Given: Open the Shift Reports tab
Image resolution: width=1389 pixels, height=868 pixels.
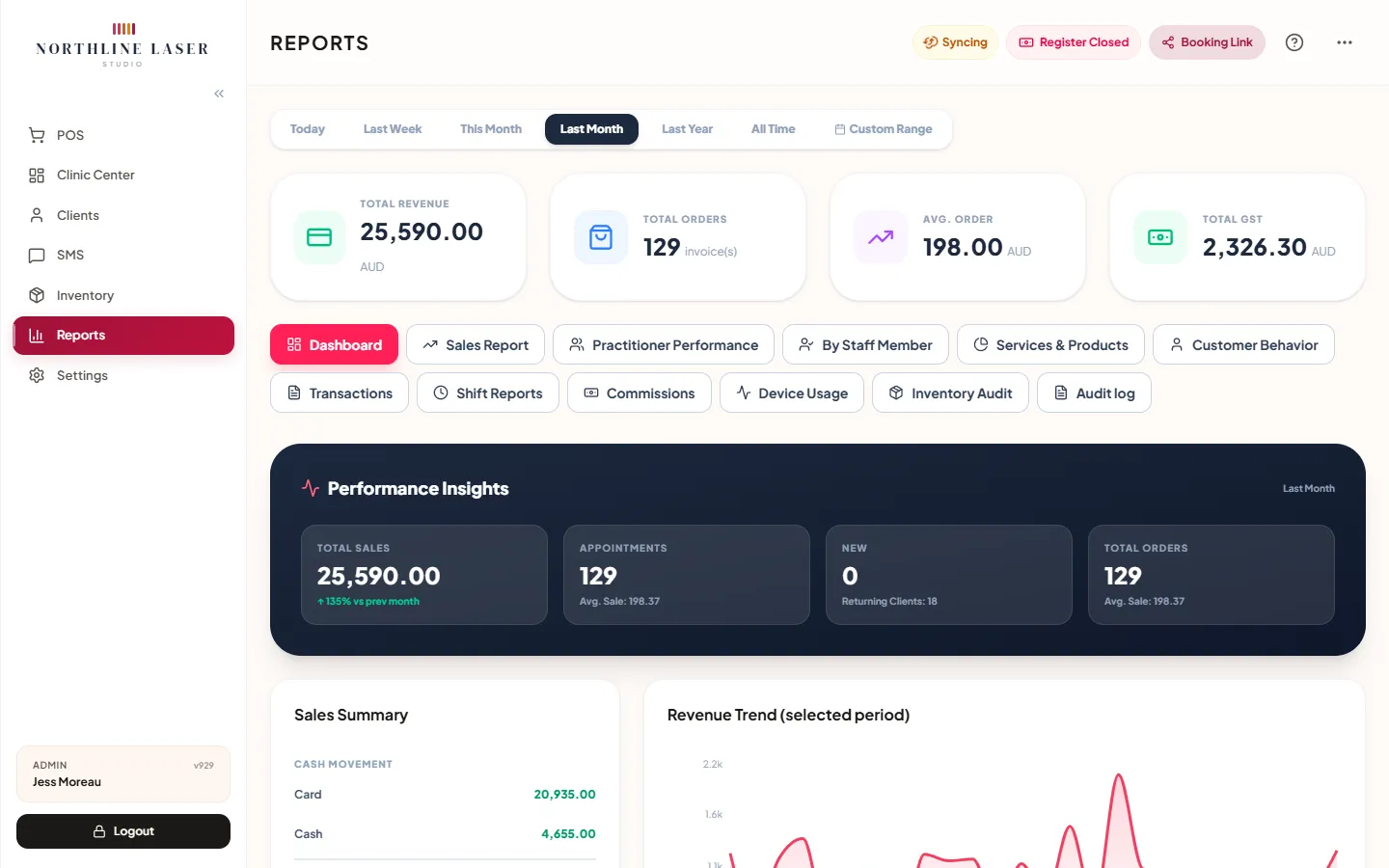Looking at the screenshot, I should 488,393.
